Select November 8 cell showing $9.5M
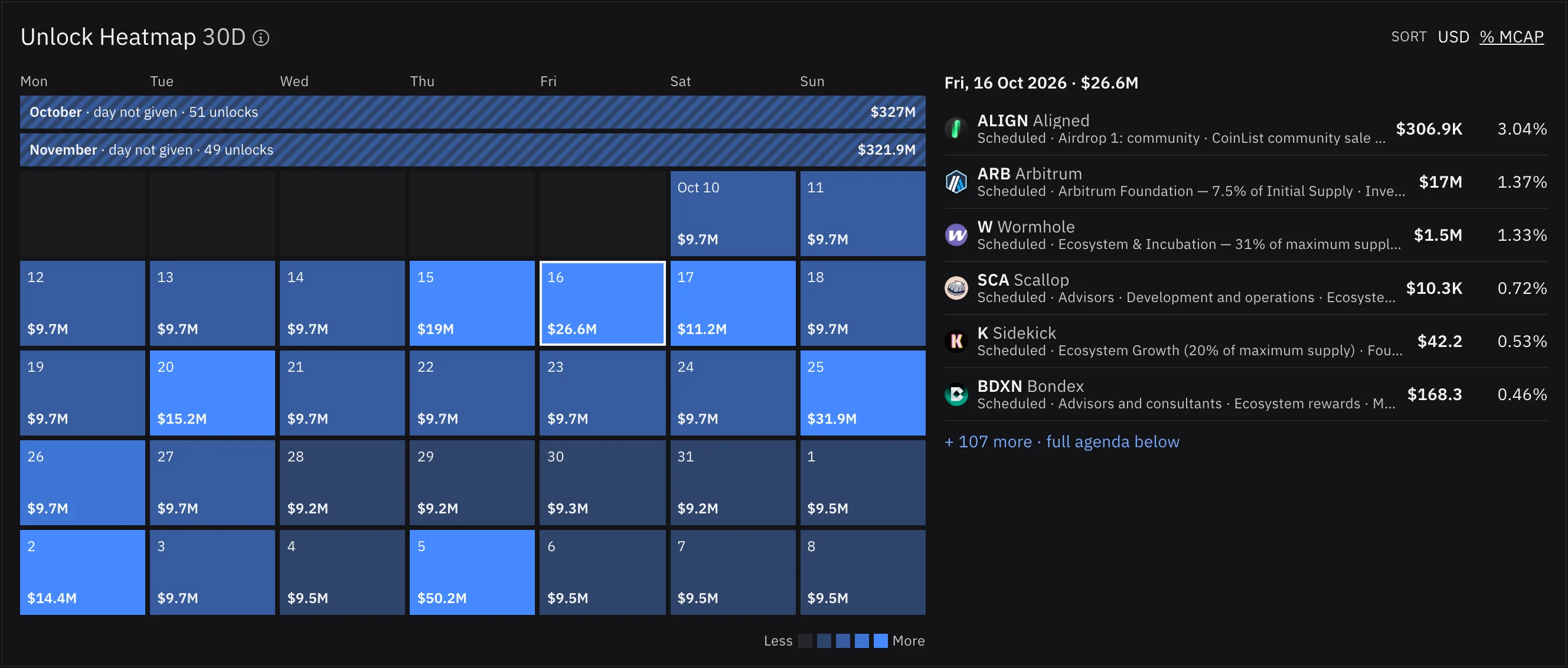This screenshot has height=668, width=1568. click(863, 572)
